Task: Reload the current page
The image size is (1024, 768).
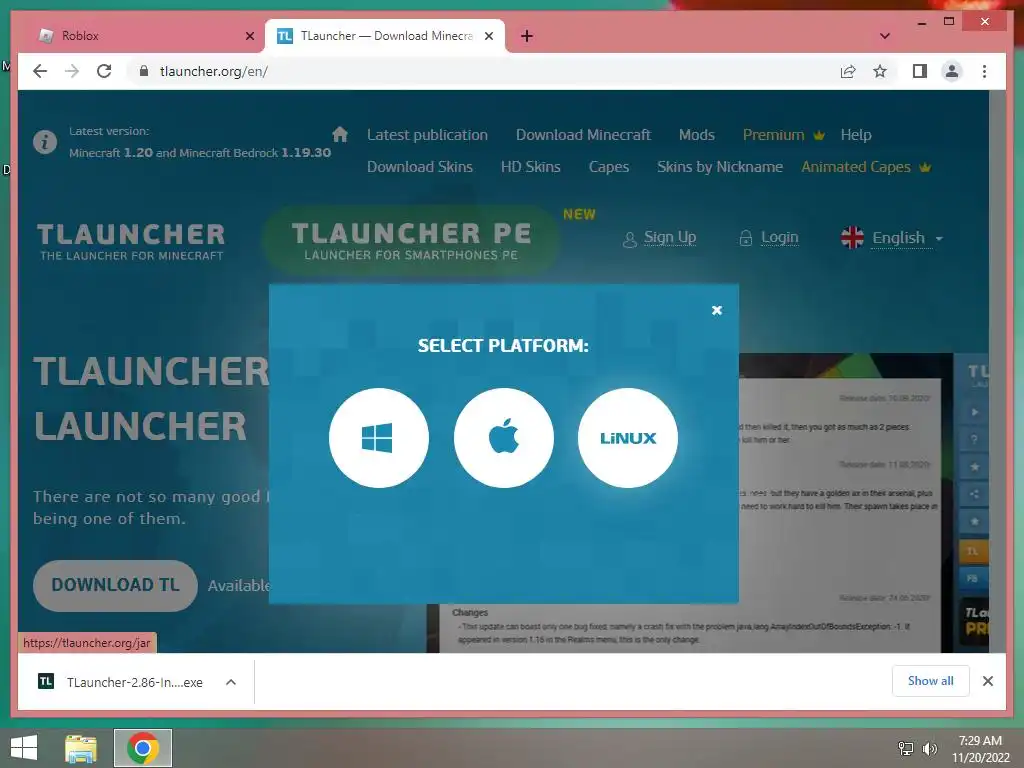Action: click(x=104, y=71)
